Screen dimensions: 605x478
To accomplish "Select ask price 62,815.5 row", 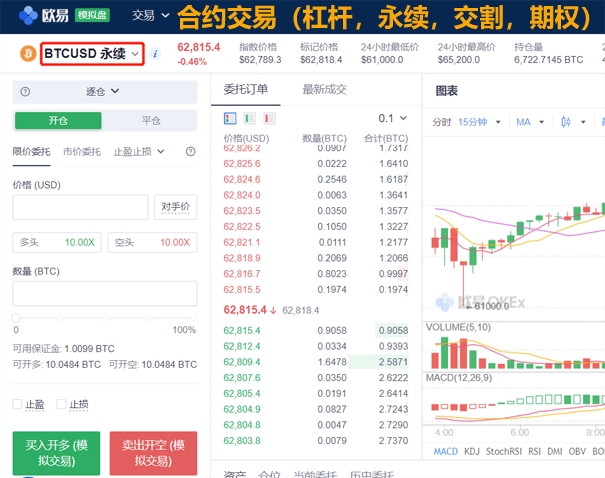I will coord(316,289).
